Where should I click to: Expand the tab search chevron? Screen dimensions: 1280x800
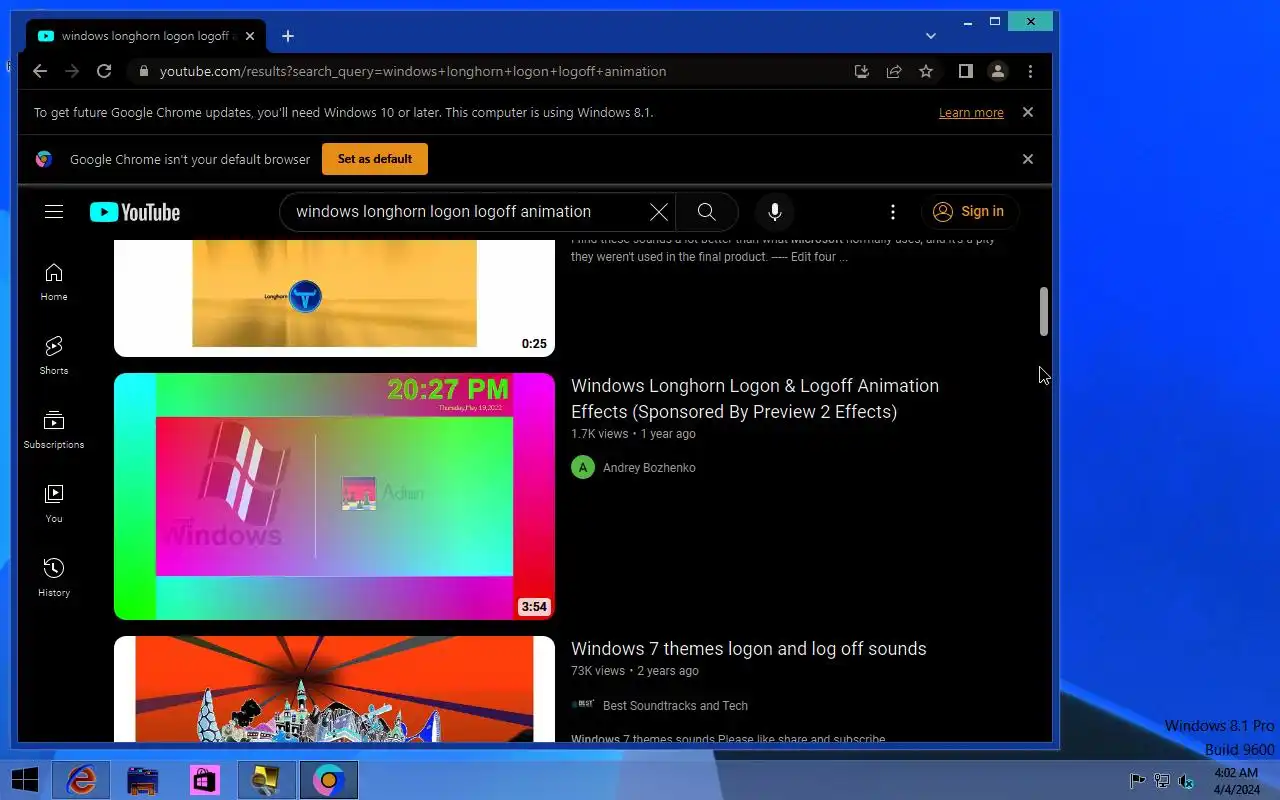click(x=931, y=36)
